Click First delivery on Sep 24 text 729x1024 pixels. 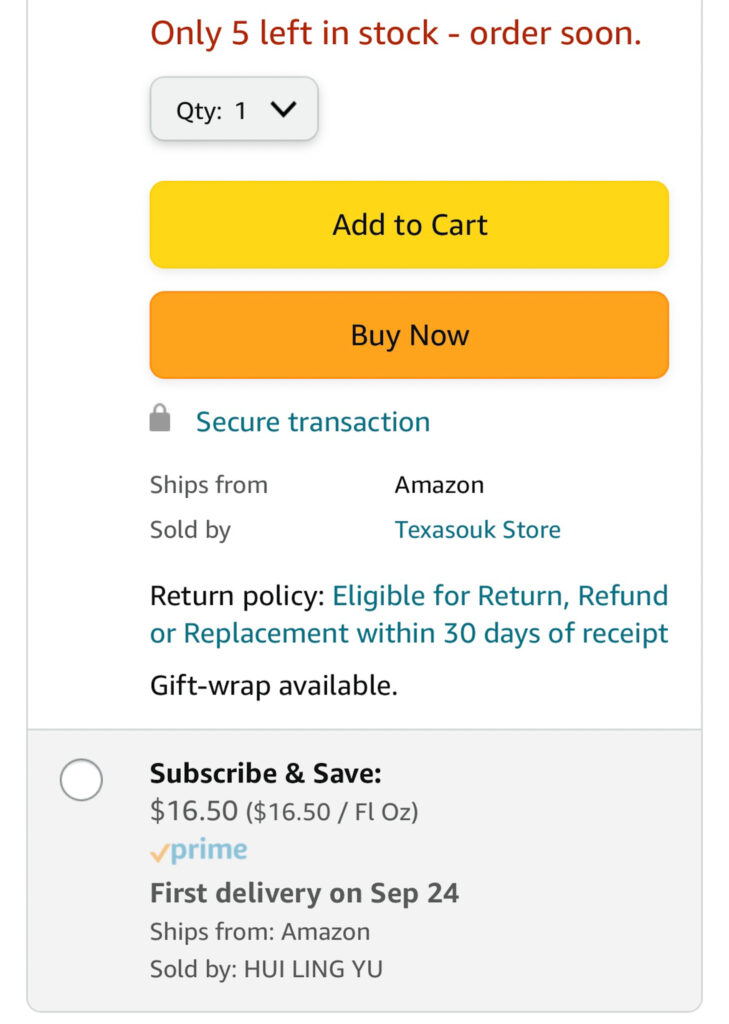coord(304,893)
